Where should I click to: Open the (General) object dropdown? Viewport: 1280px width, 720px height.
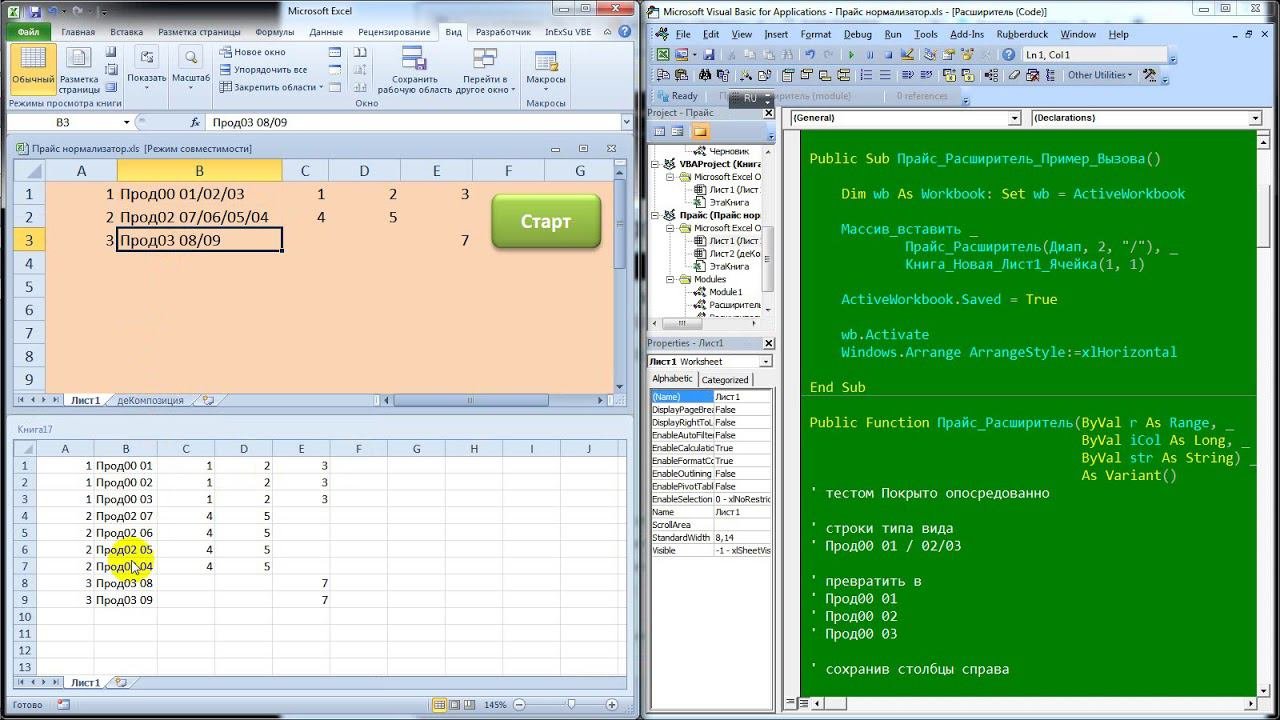point(1013,118)
